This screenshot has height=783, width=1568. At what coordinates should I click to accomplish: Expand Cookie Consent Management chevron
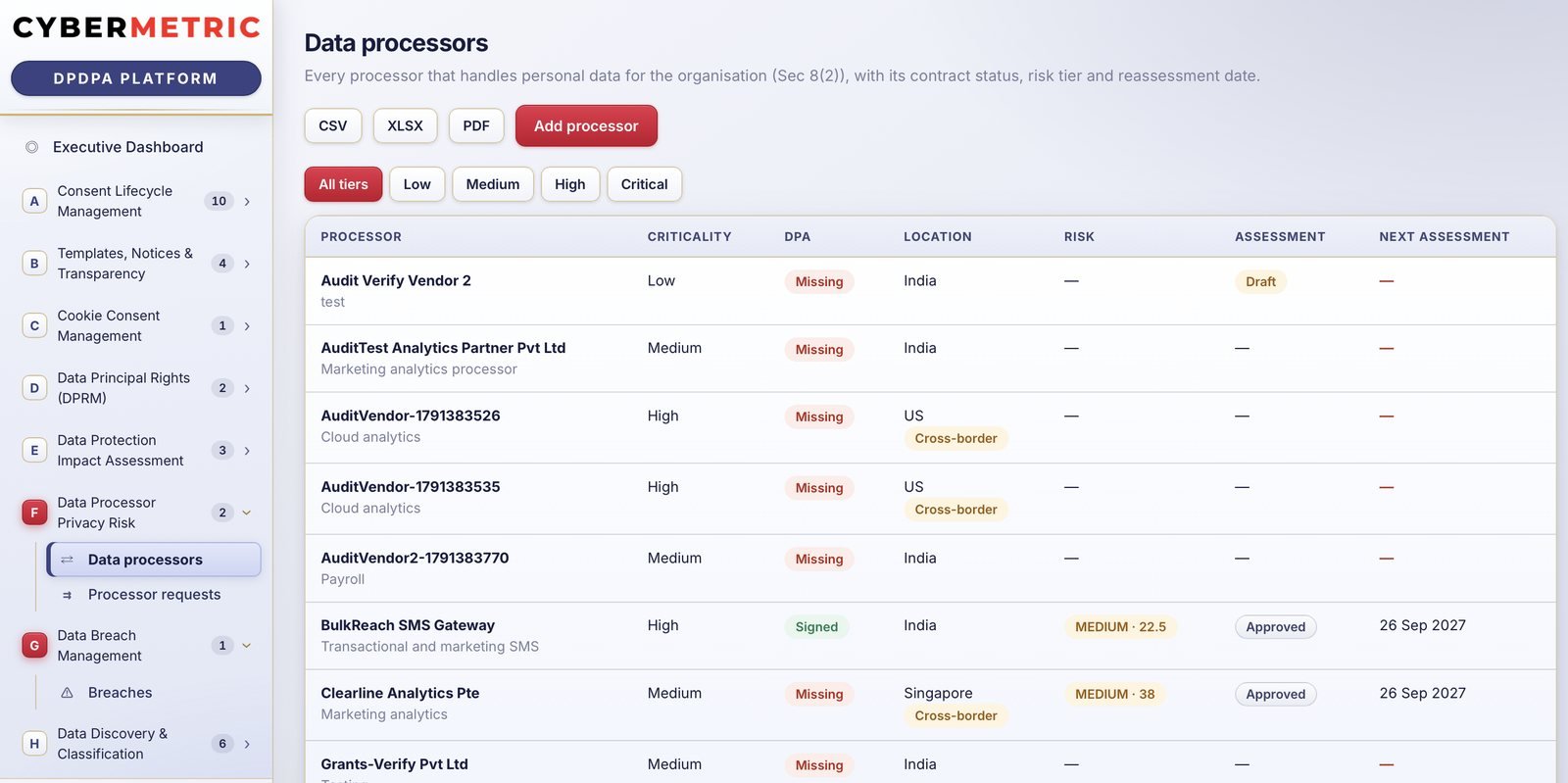coord(247,325)
